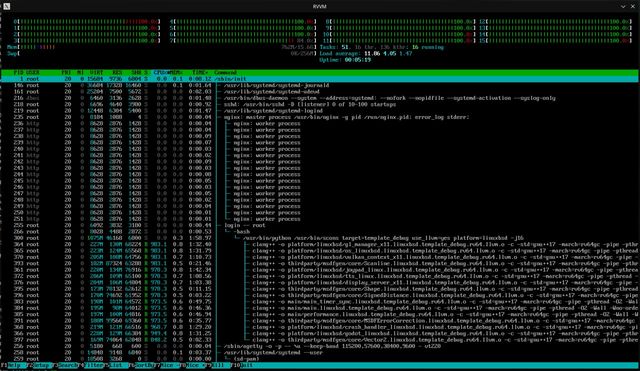640x371 pixels.
Task: Click F10 Quit to exit htop
Action: click(x=243, y=365)
